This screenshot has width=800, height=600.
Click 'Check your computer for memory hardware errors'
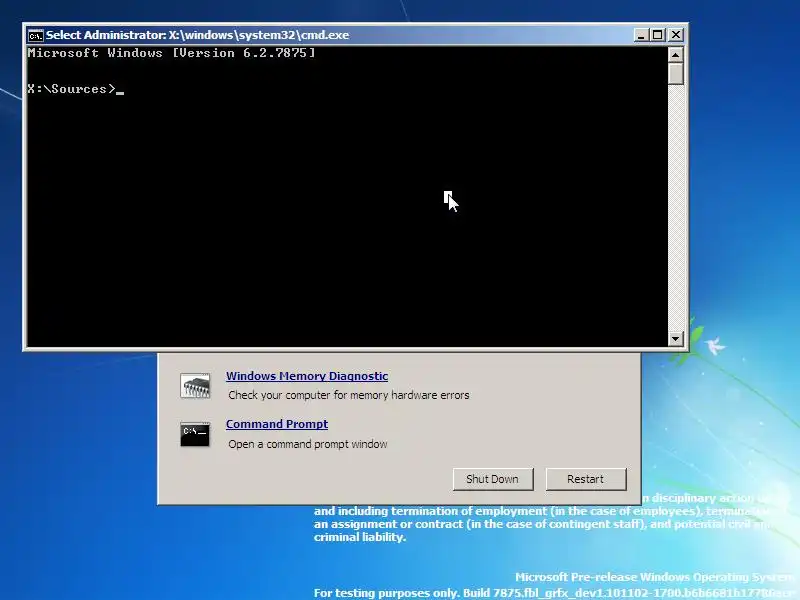[348, 395]
